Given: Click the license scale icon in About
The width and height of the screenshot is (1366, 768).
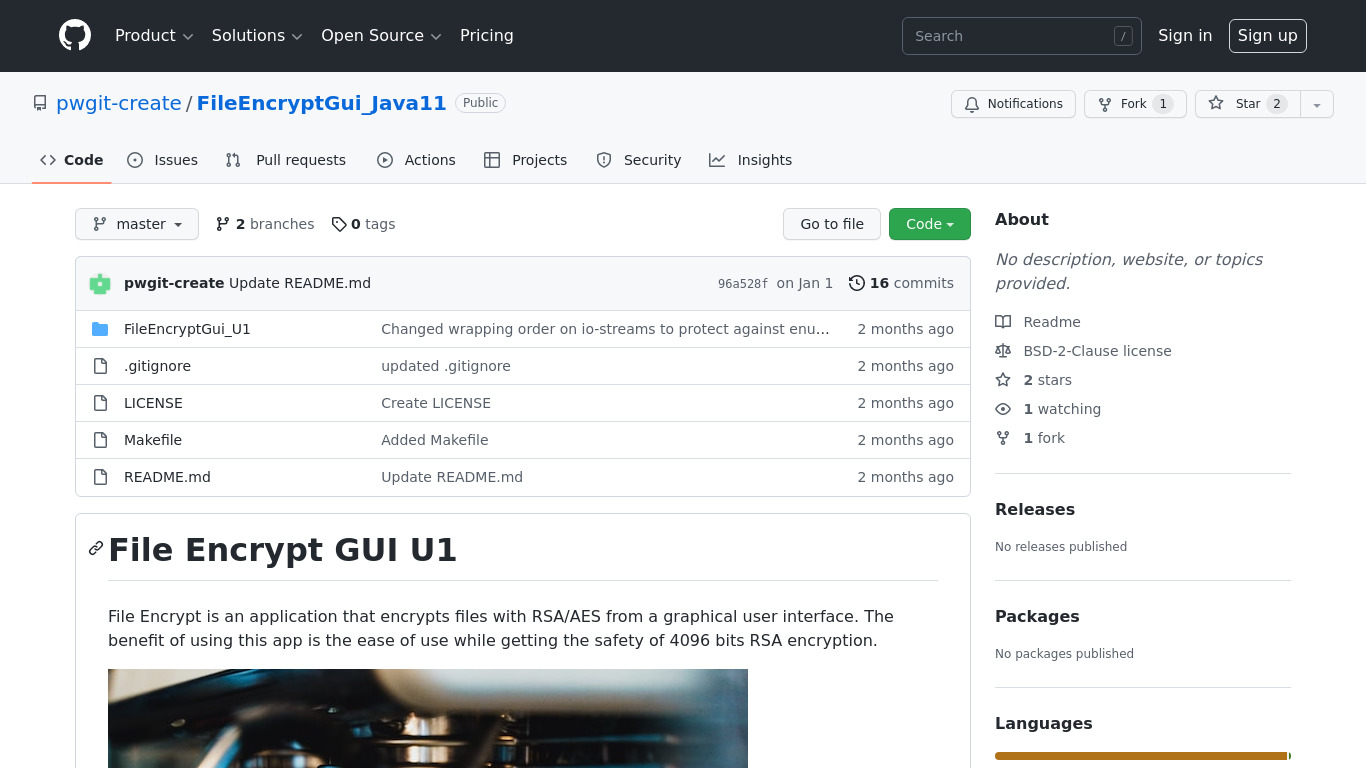Looking at the screenshot, I should [x=1003, y=351].
